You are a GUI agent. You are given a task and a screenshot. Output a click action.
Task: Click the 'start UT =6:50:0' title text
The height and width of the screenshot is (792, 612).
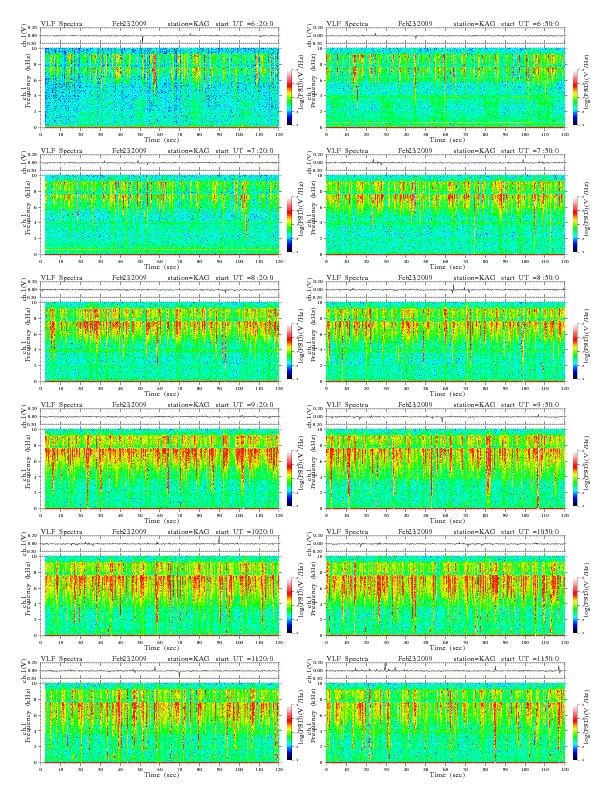tap(530, 24)
